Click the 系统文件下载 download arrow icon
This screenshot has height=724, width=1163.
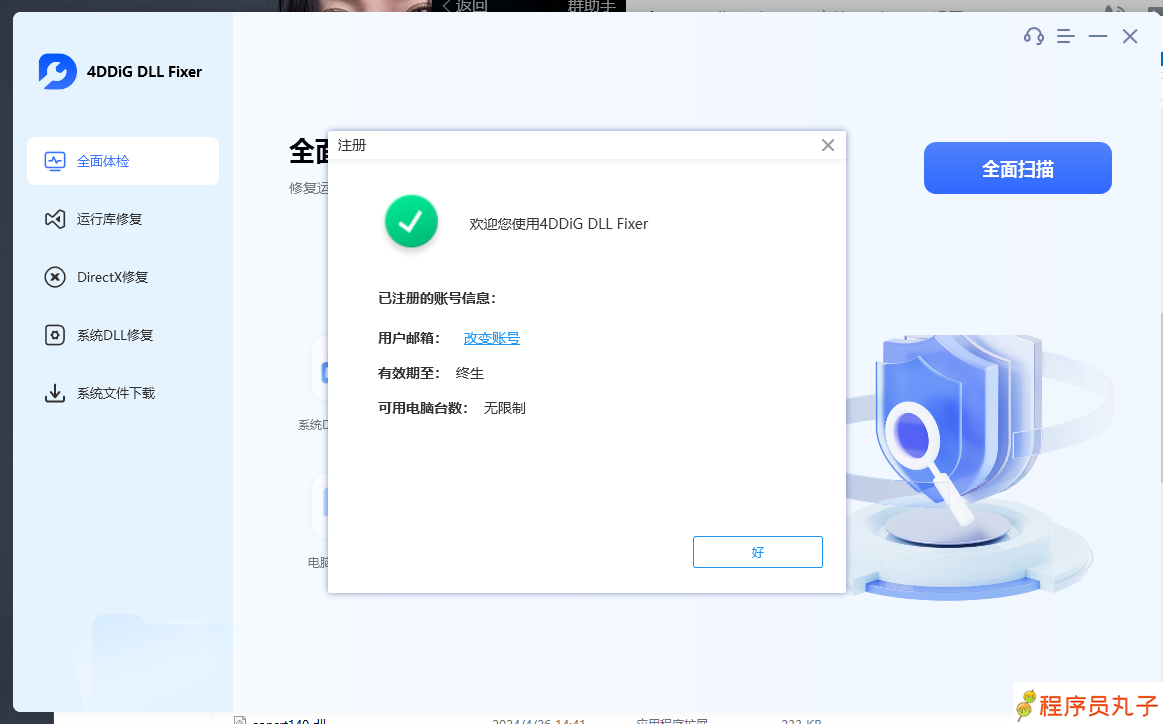(x=55, y=393)
